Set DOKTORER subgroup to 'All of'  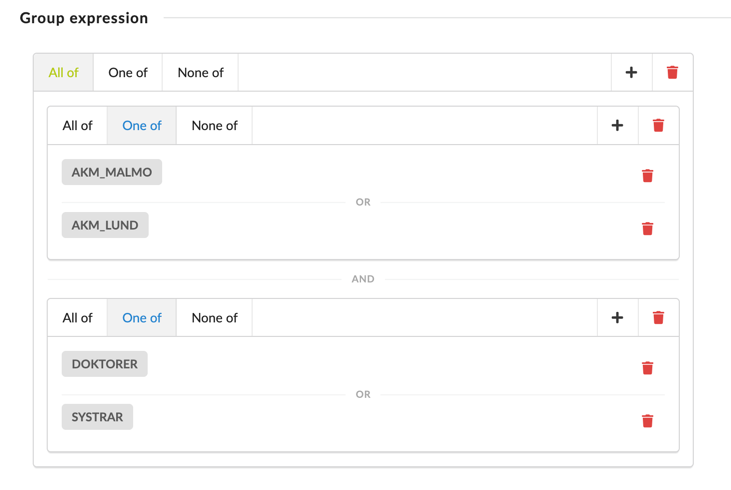(77, 317)
